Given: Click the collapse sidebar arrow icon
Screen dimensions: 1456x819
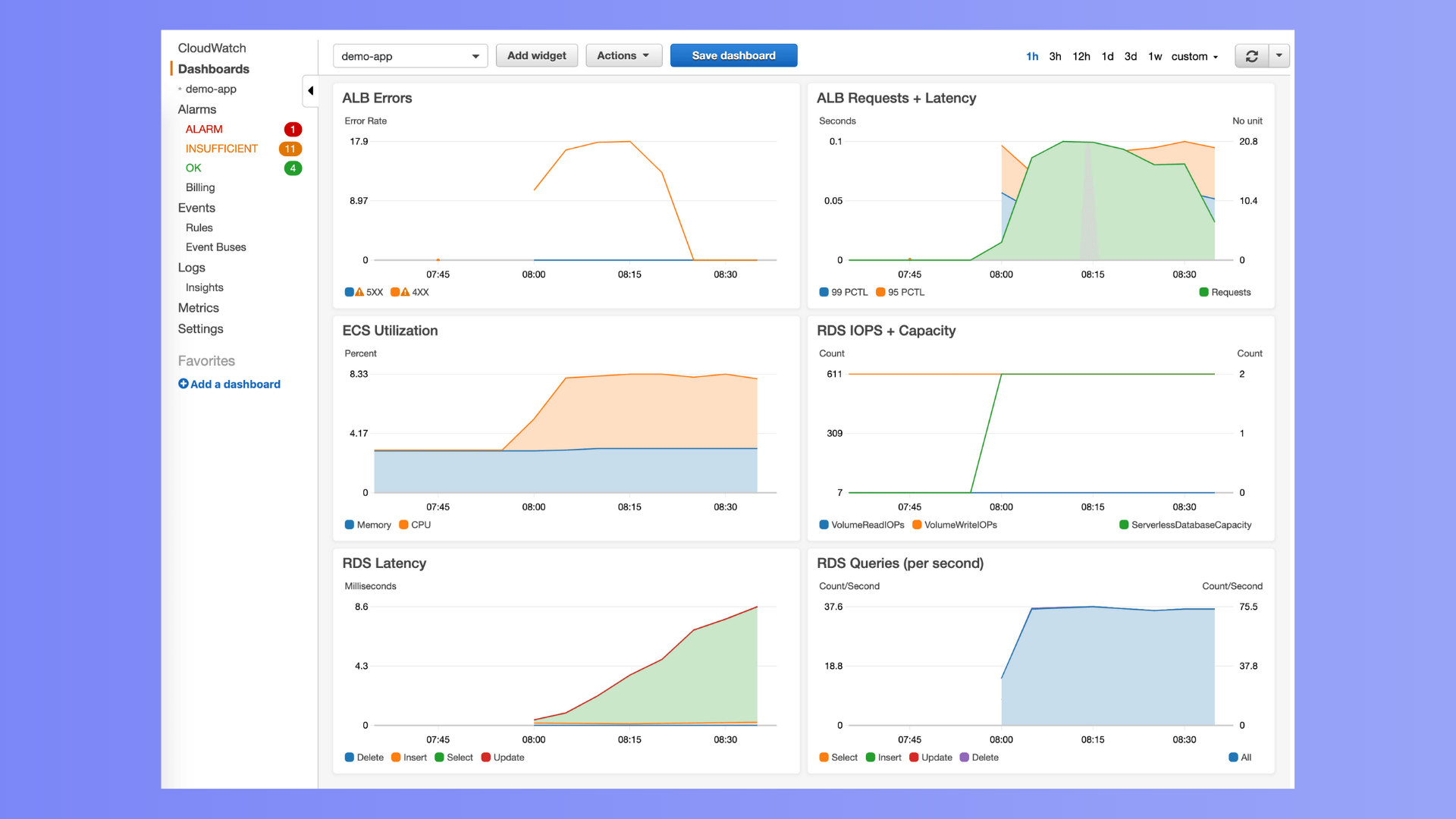Looking at the screenshot, I should click(311, 91).
